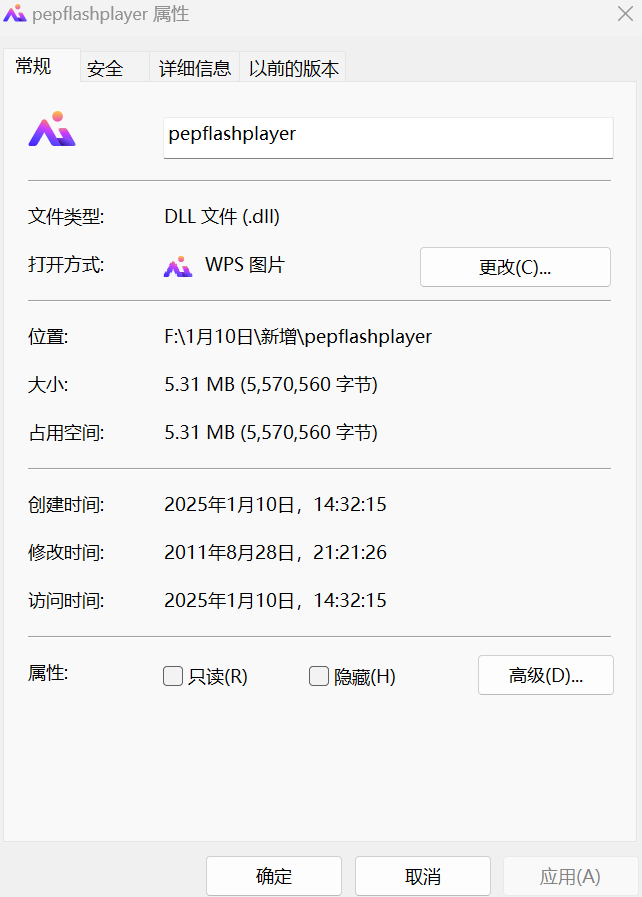Click the 大小 value 5.31 MB

(x=271, y=384)
